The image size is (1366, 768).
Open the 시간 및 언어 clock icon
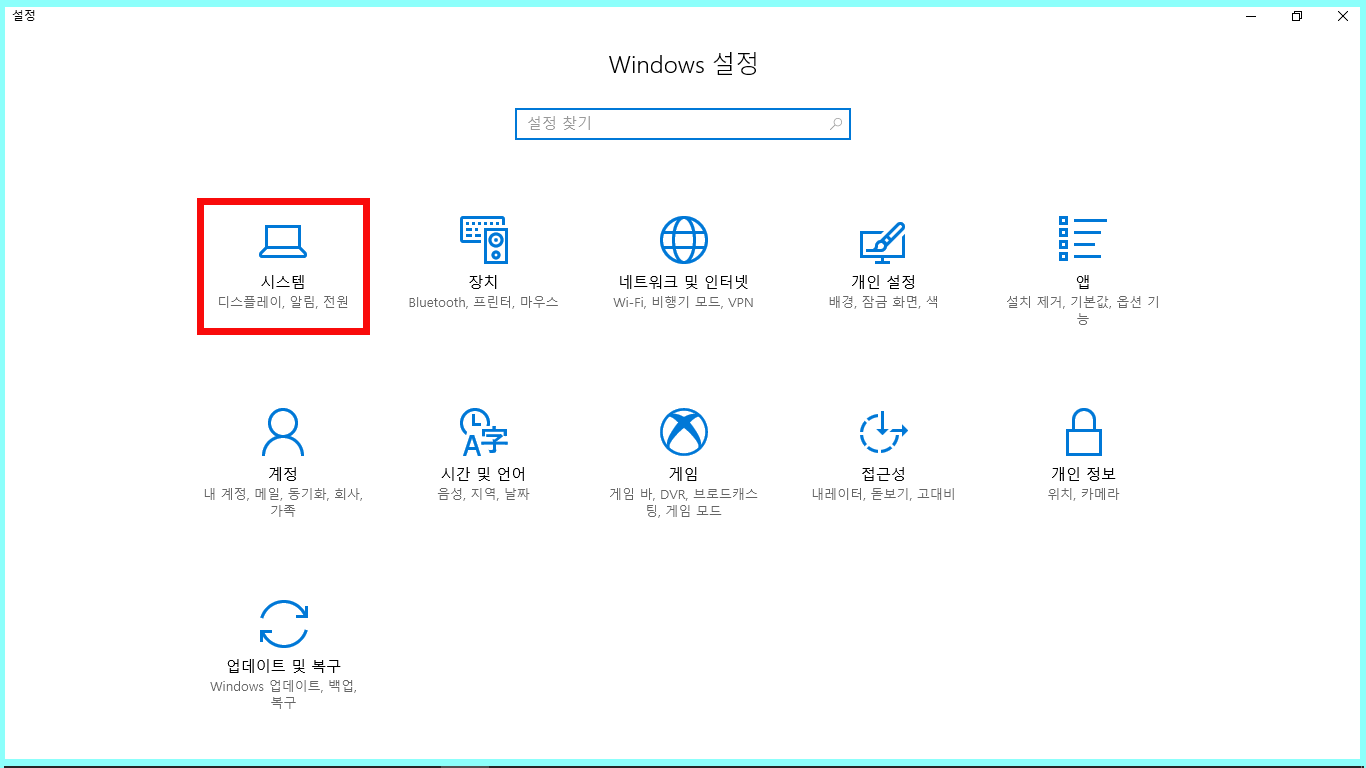point(483,432)
